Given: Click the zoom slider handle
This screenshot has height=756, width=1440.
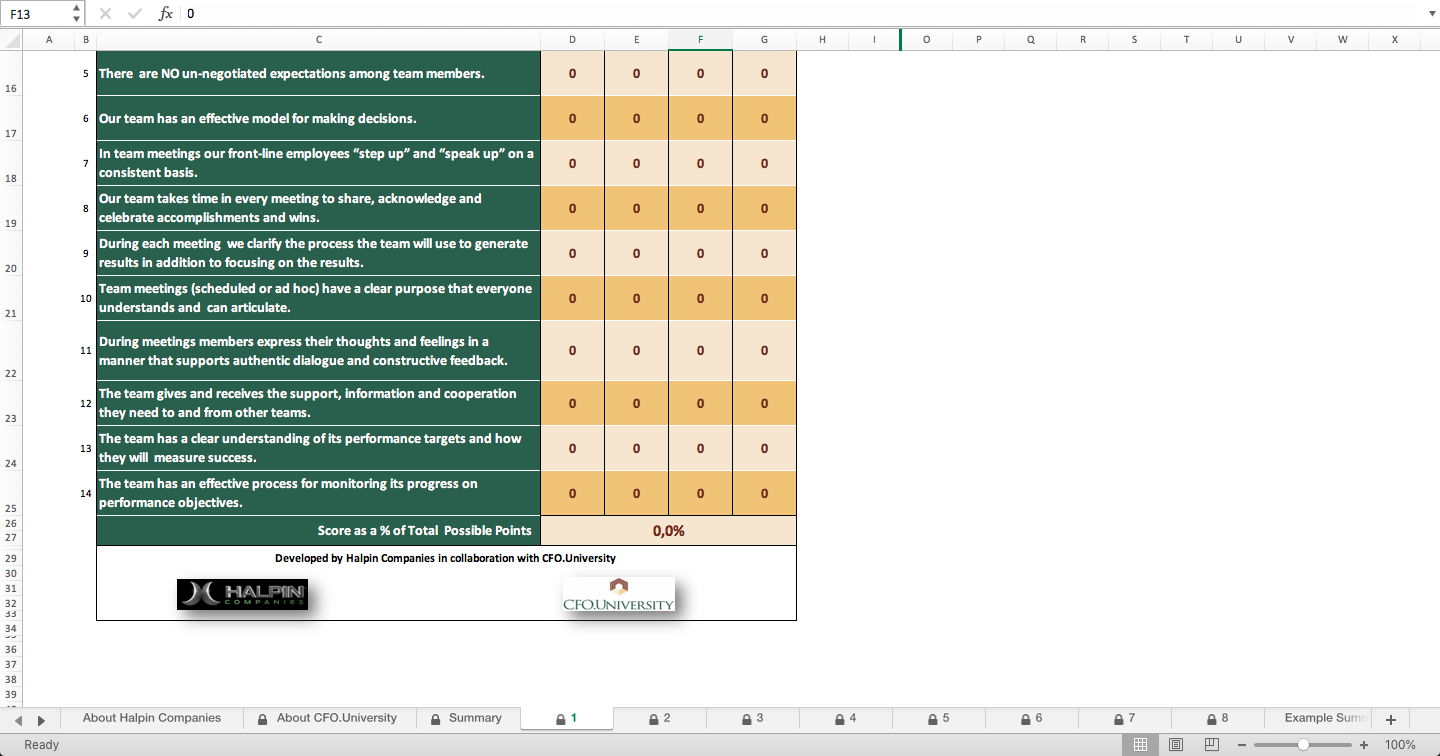Looking at the screenshot, I should tap(1303, 745).
